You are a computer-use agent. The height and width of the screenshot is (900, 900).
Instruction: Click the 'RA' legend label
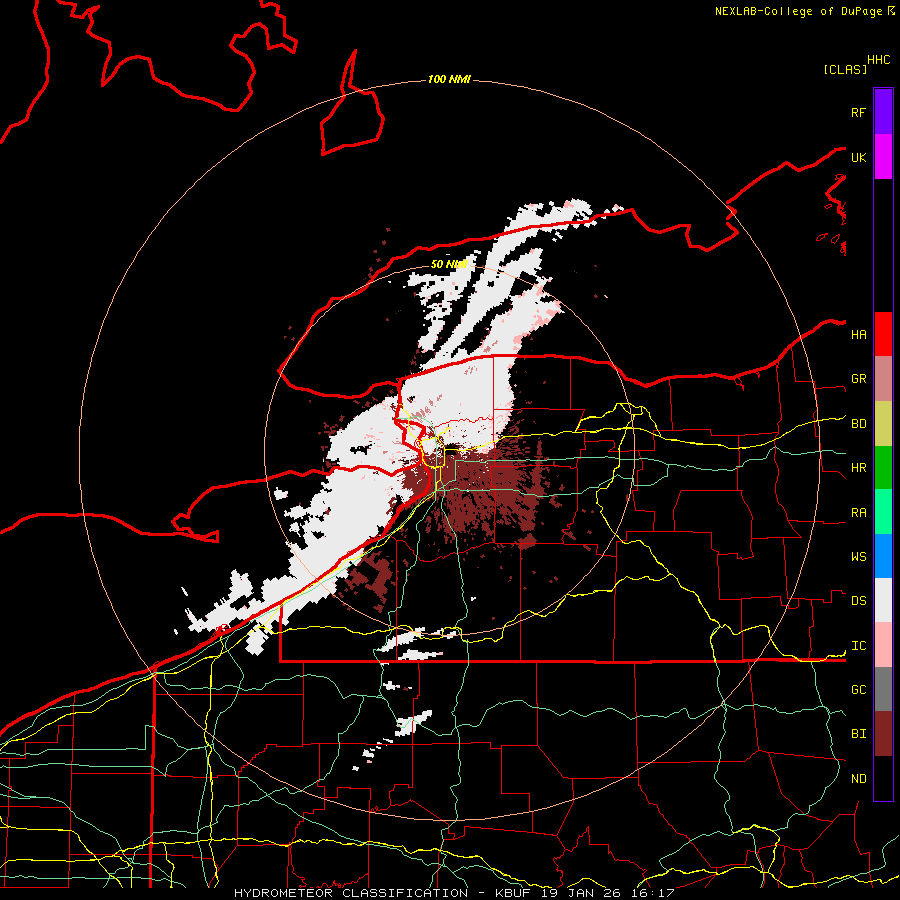(x=859, y=513)
